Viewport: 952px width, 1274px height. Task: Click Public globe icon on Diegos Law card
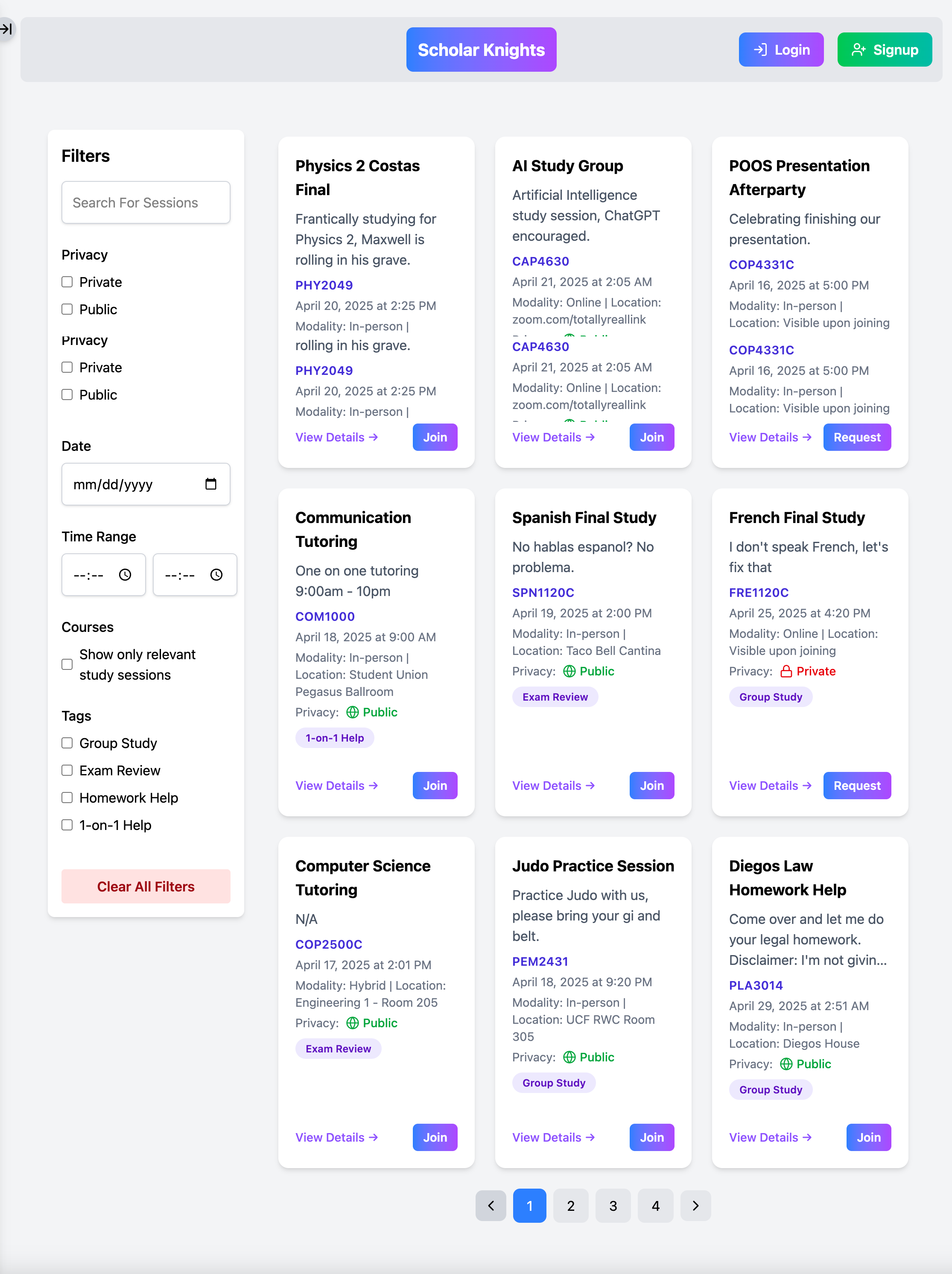point(786,1064)
